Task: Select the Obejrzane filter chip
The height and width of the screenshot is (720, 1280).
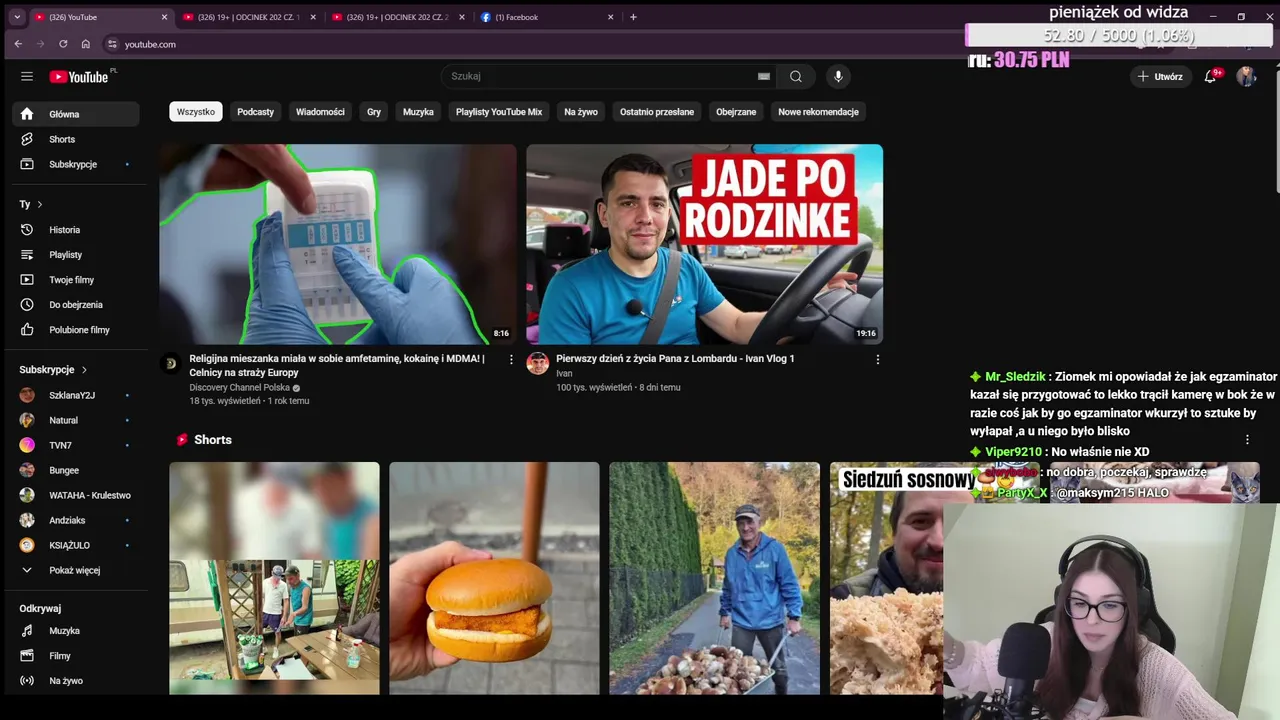Action: click(x=736, y=112)
